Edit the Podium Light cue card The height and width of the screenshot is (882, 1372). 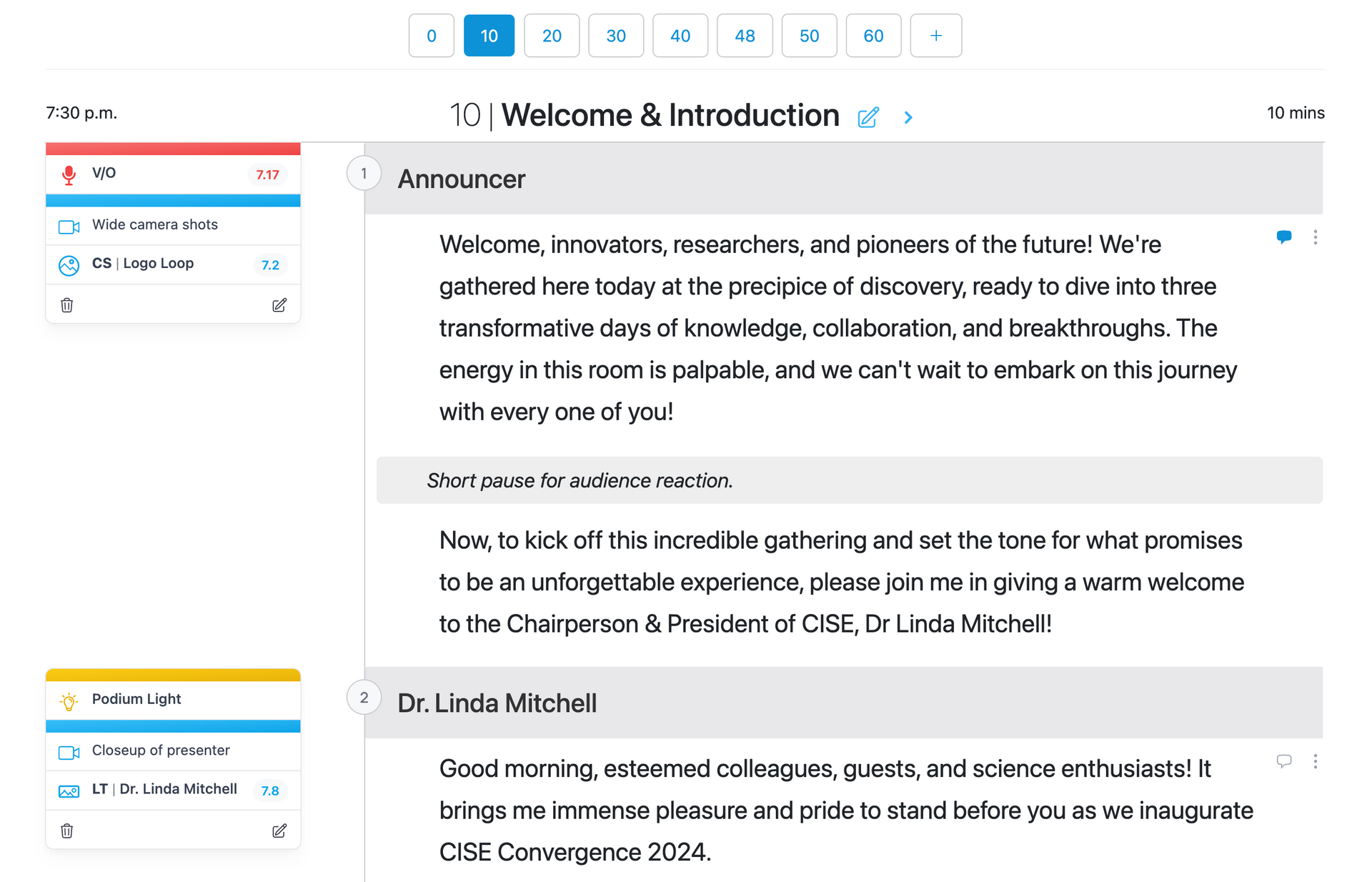click(279, 831)
